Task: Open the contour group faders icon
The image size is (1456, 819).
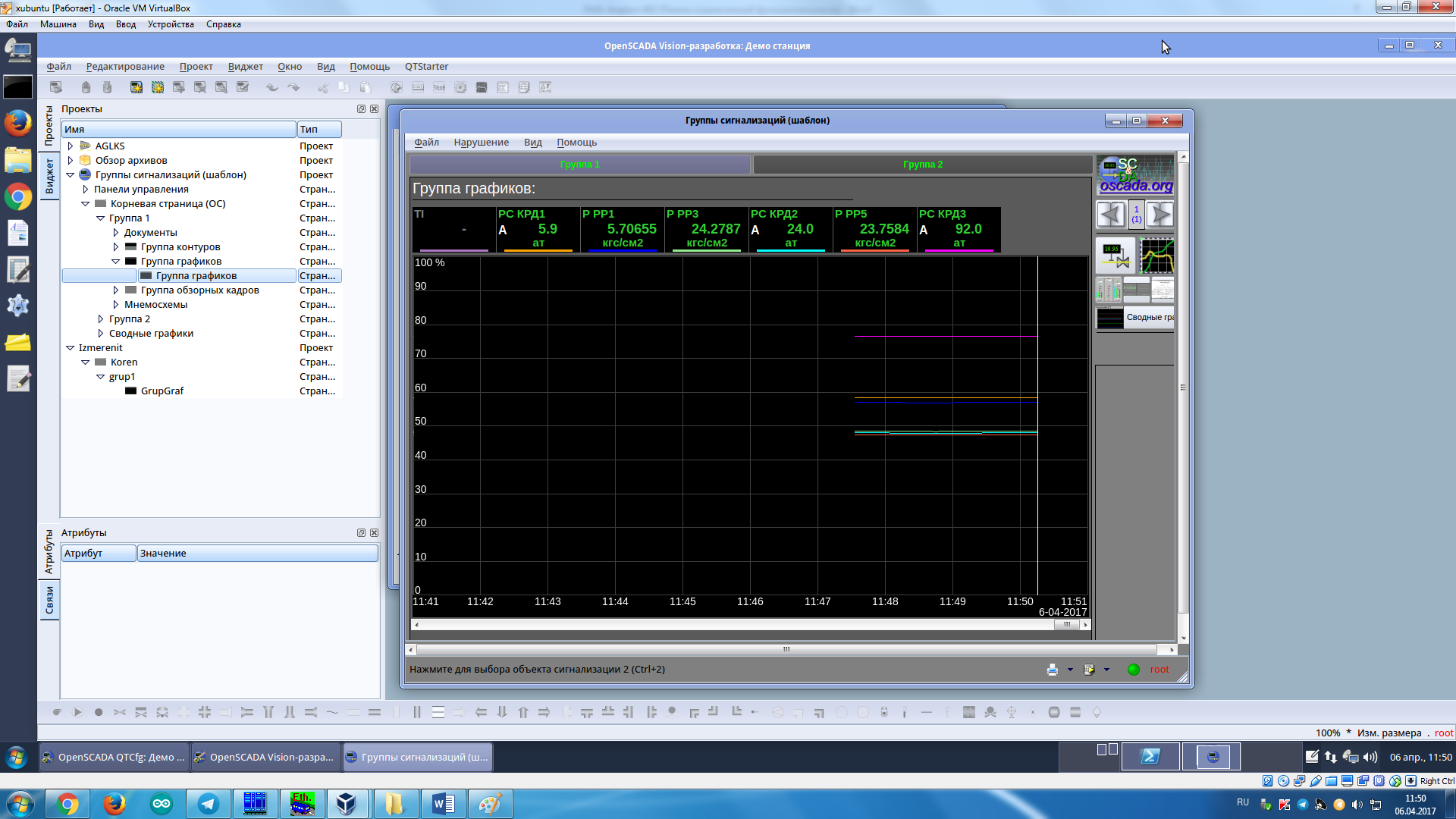Action: [1108, 290]
